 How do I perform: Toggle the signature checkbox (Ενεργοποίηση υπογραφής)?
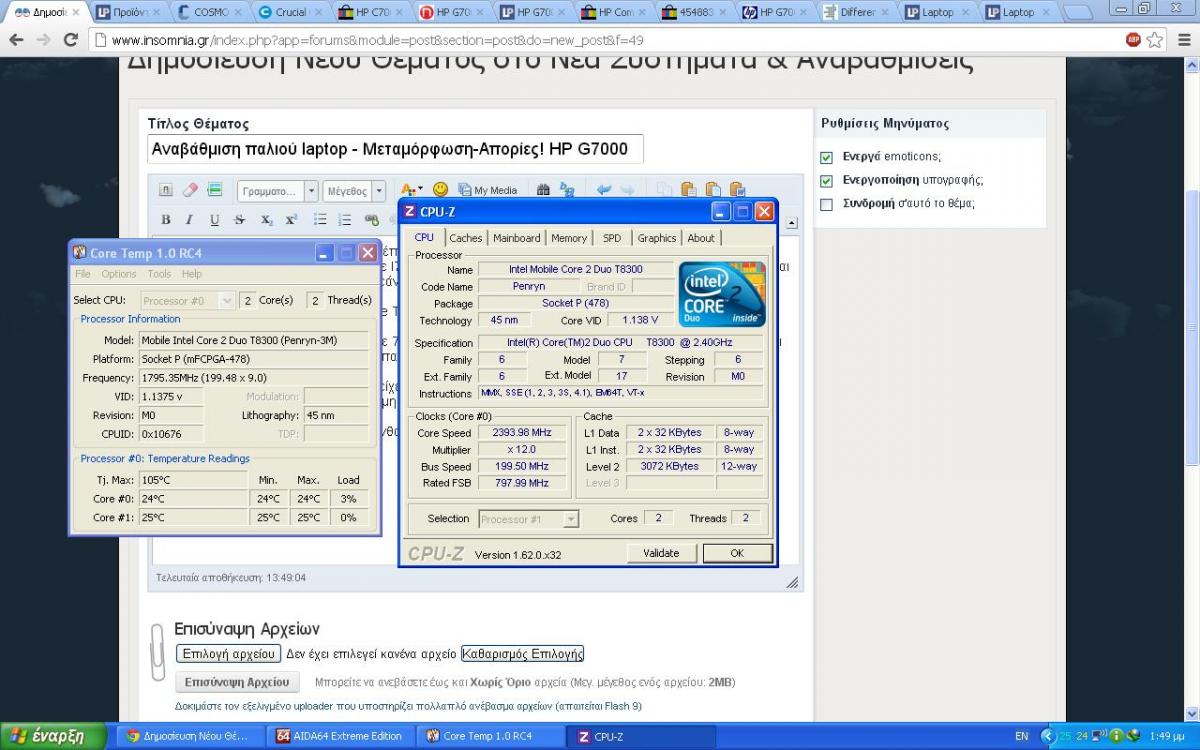tap(826, 181)
